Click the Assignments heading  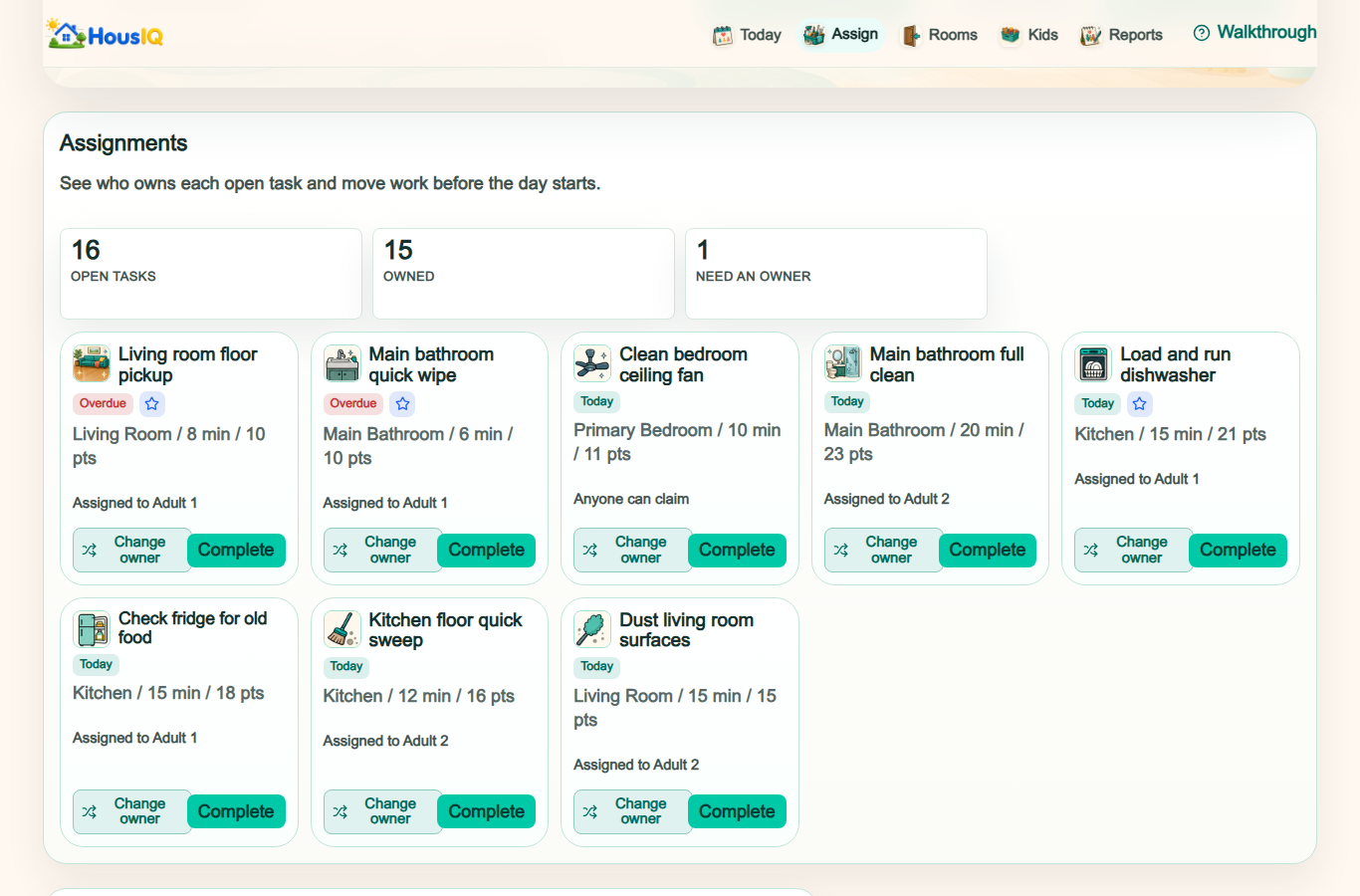pyautogui.click(x=123, y=143)
